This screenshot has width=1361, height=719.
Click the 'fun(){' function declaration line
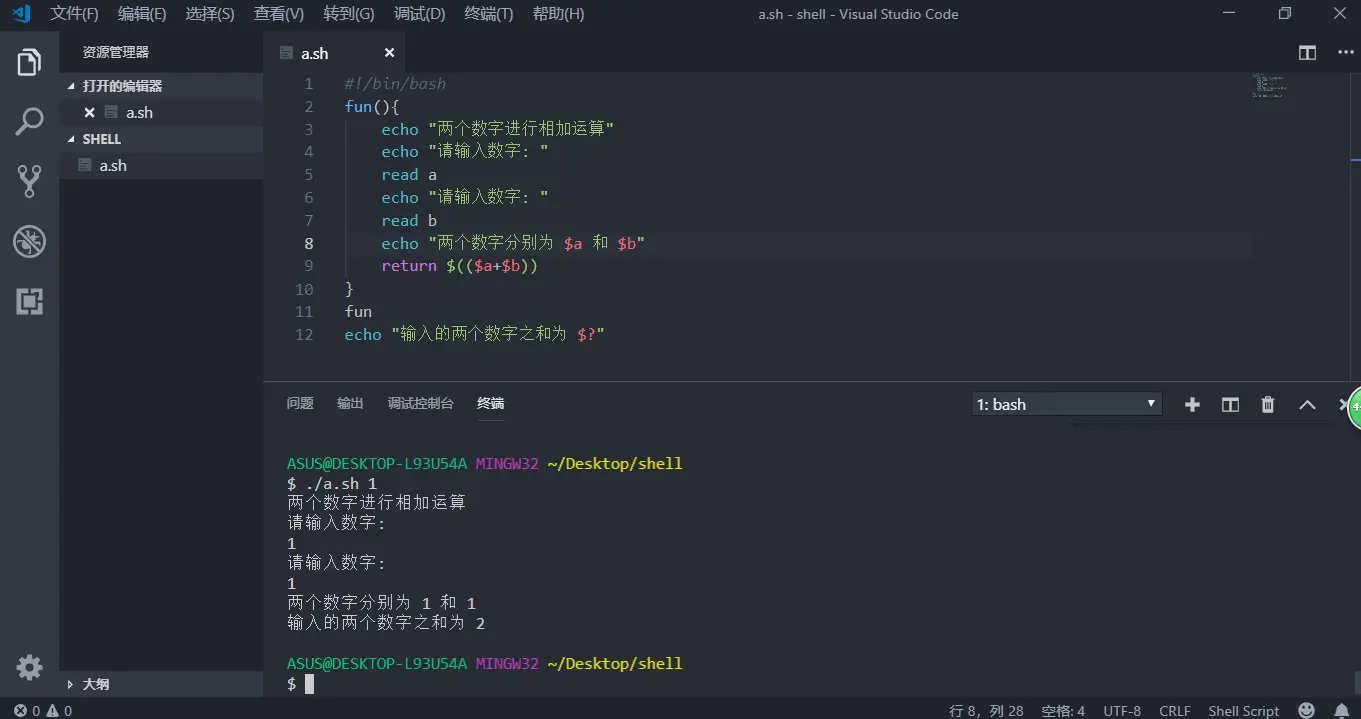[x=372, y=107]
